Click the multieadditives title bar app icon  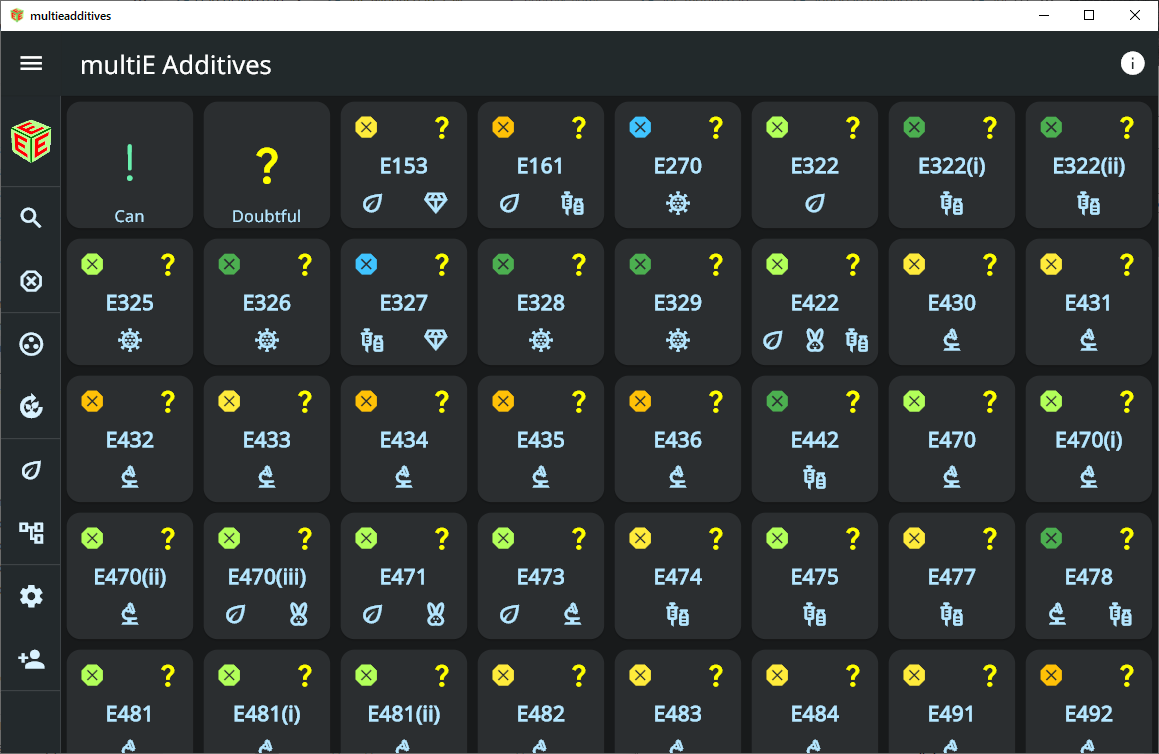pos(16,16)
